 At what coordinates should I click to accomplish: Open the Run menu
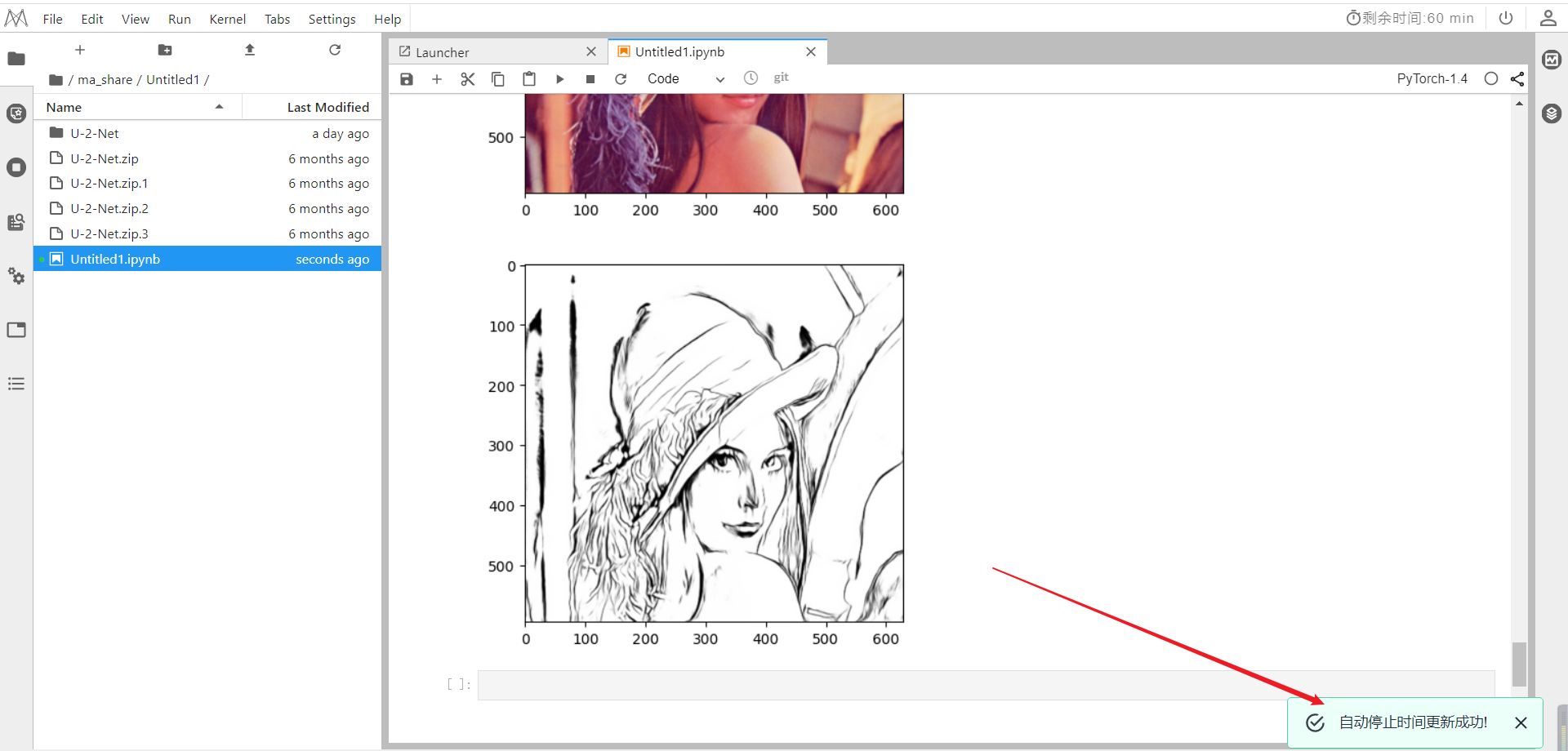[x=180, y=19]
